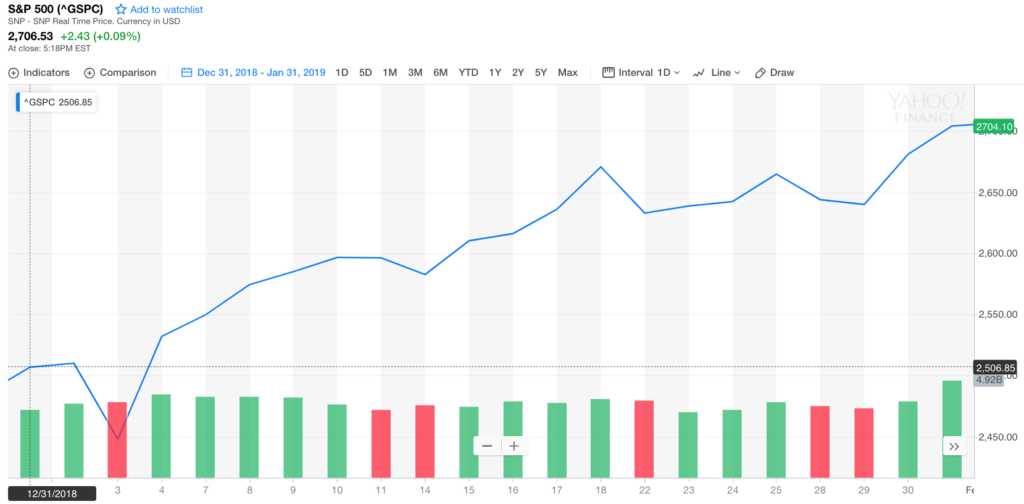Expand the Interval 1D dropdown
Viewport: 1024px width, 504px height.
click(641, 73)
